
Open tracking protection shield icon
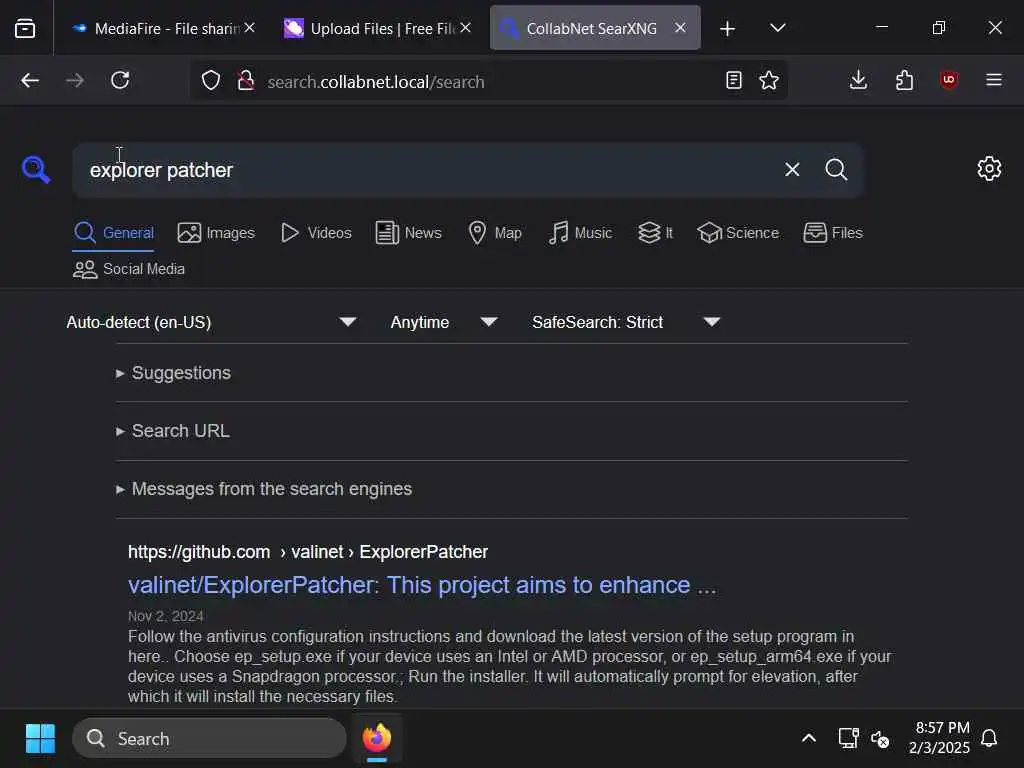(211, 81)
